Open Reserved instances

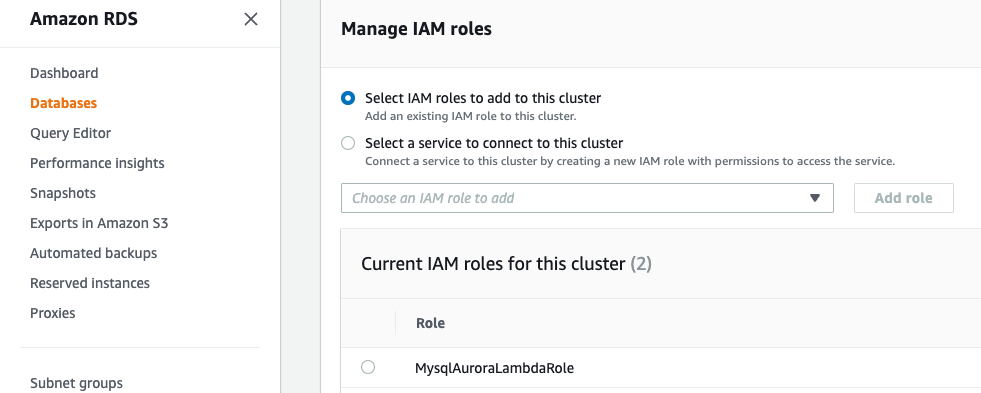[x=90, y=283]
